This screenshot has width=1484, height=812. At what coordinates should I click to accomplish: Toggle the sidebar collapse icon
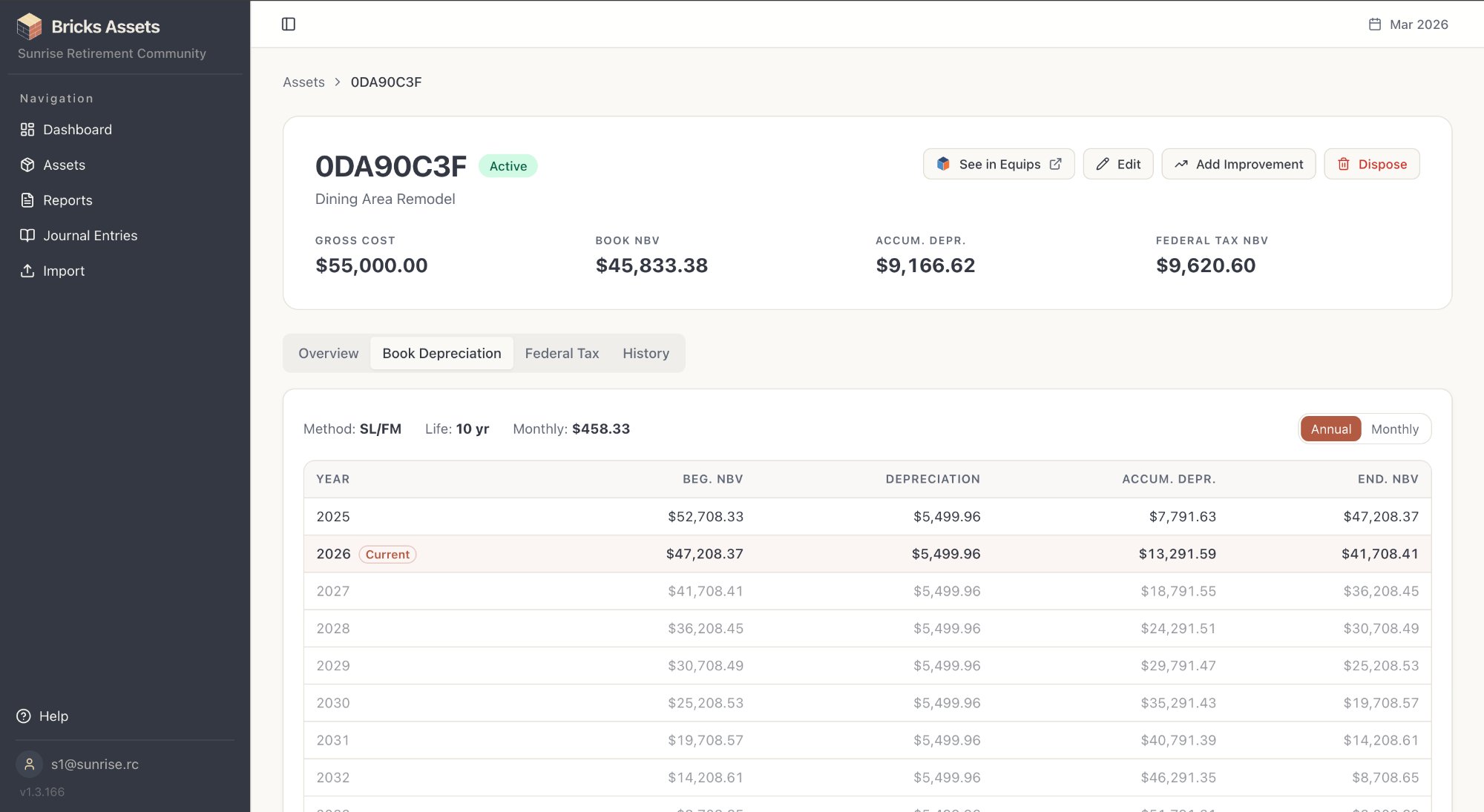point(289,24)
